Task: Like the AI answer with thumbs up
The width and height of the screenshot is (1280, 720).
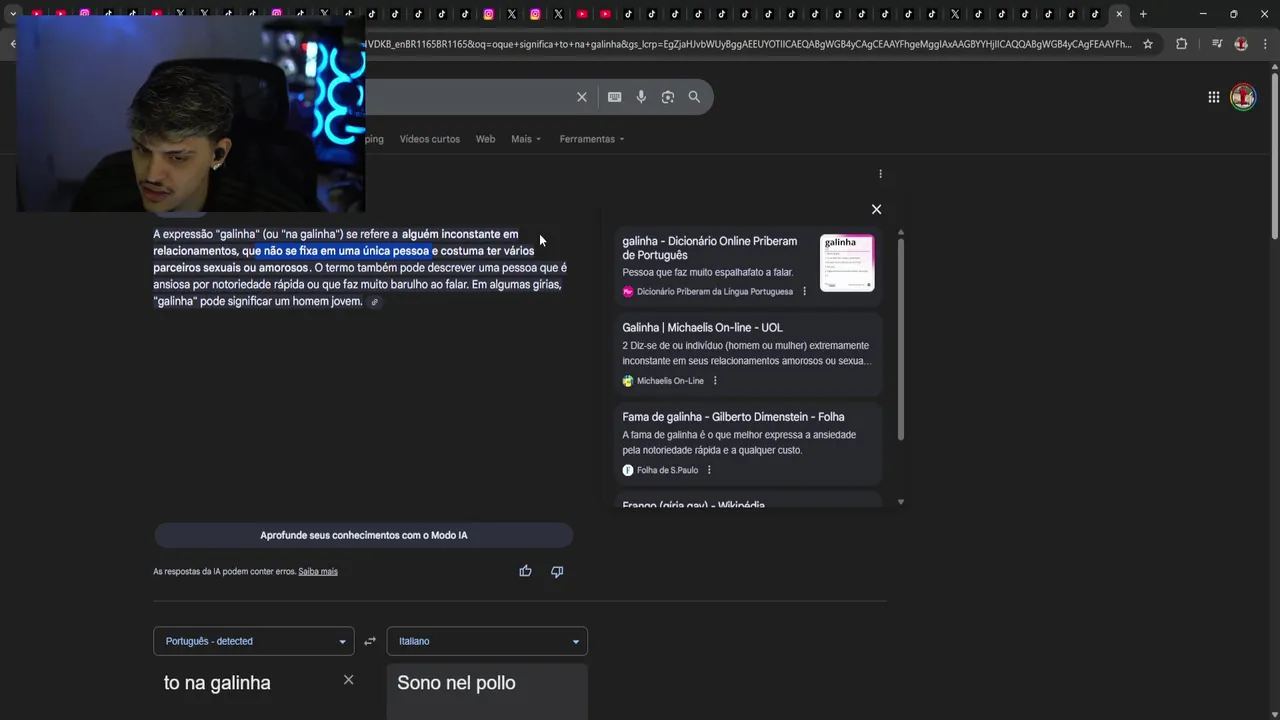Action: (525, 571)
